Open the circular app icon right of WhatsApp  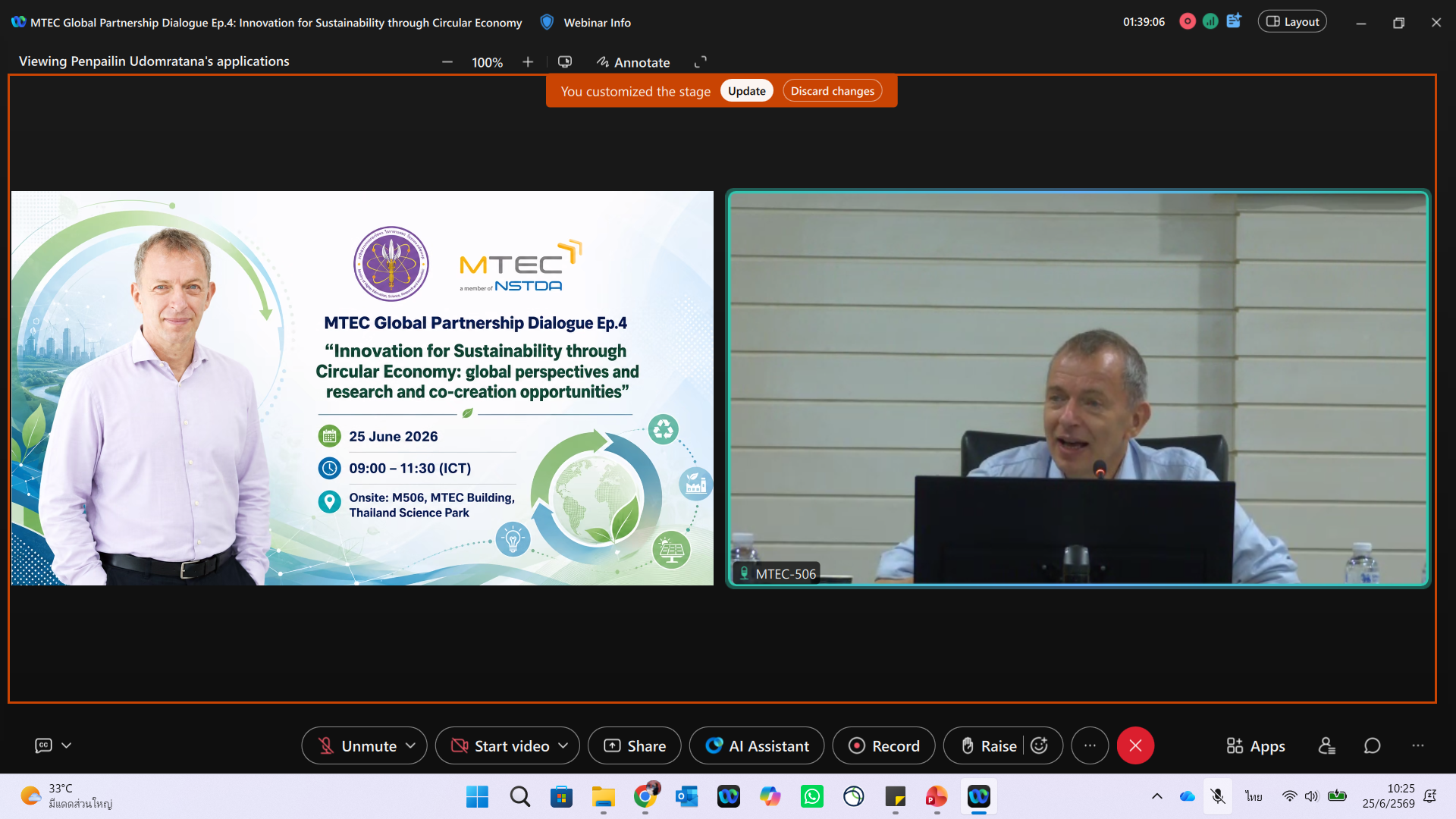854,797
